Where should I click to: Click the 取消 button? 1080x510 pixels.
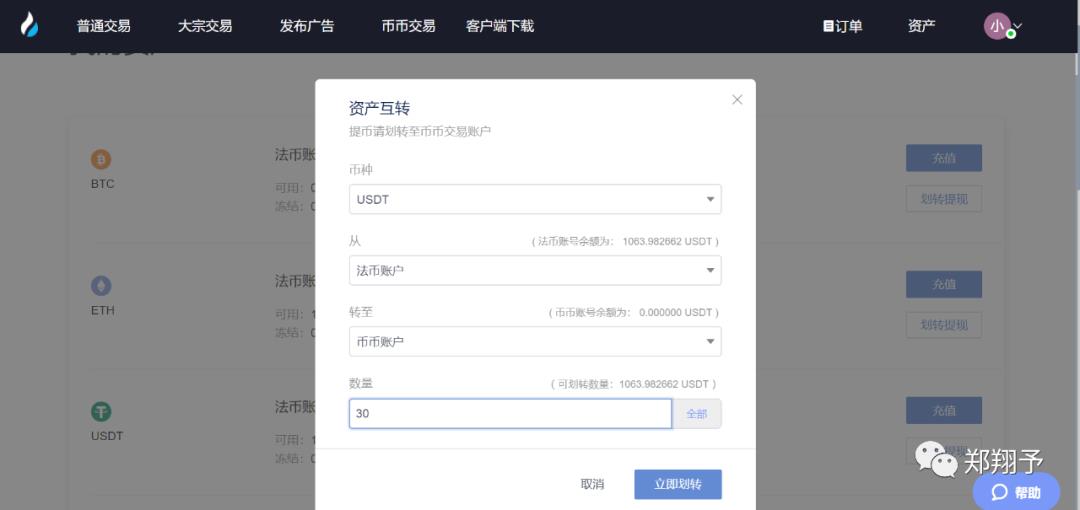[x=592, y=484]
